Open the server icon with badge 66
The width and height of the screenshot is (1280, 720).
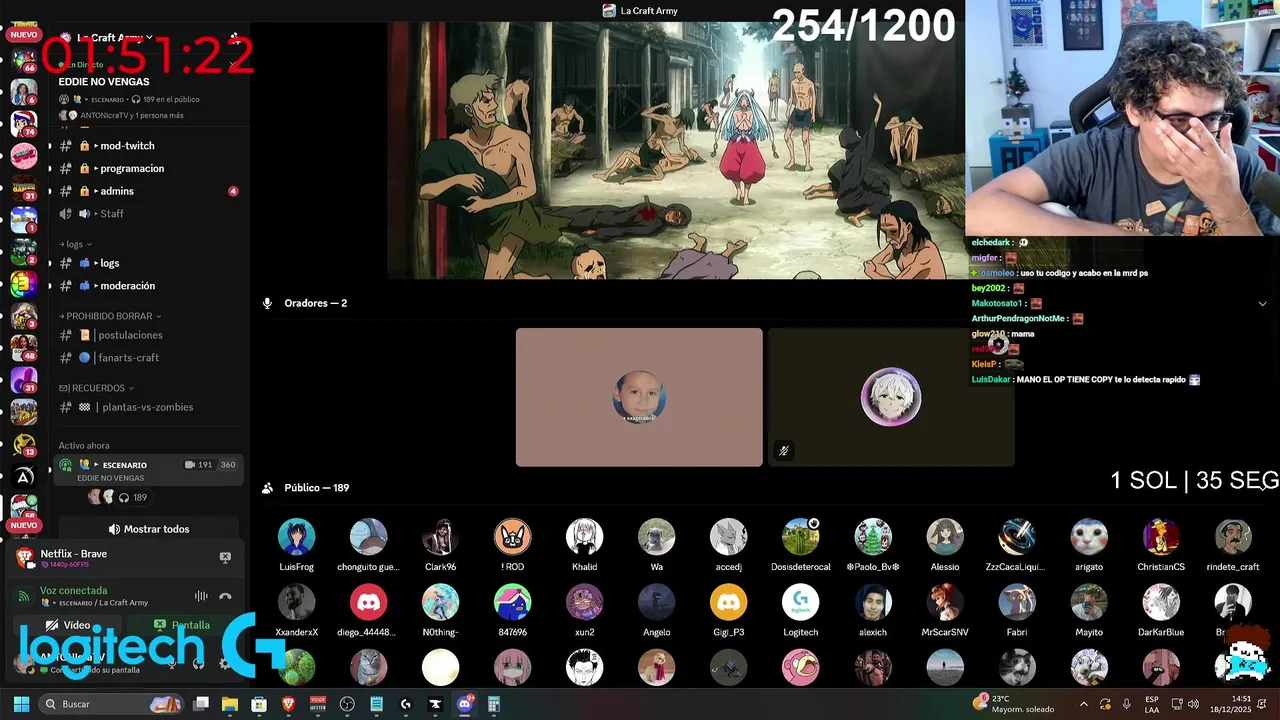coord(24,62)
